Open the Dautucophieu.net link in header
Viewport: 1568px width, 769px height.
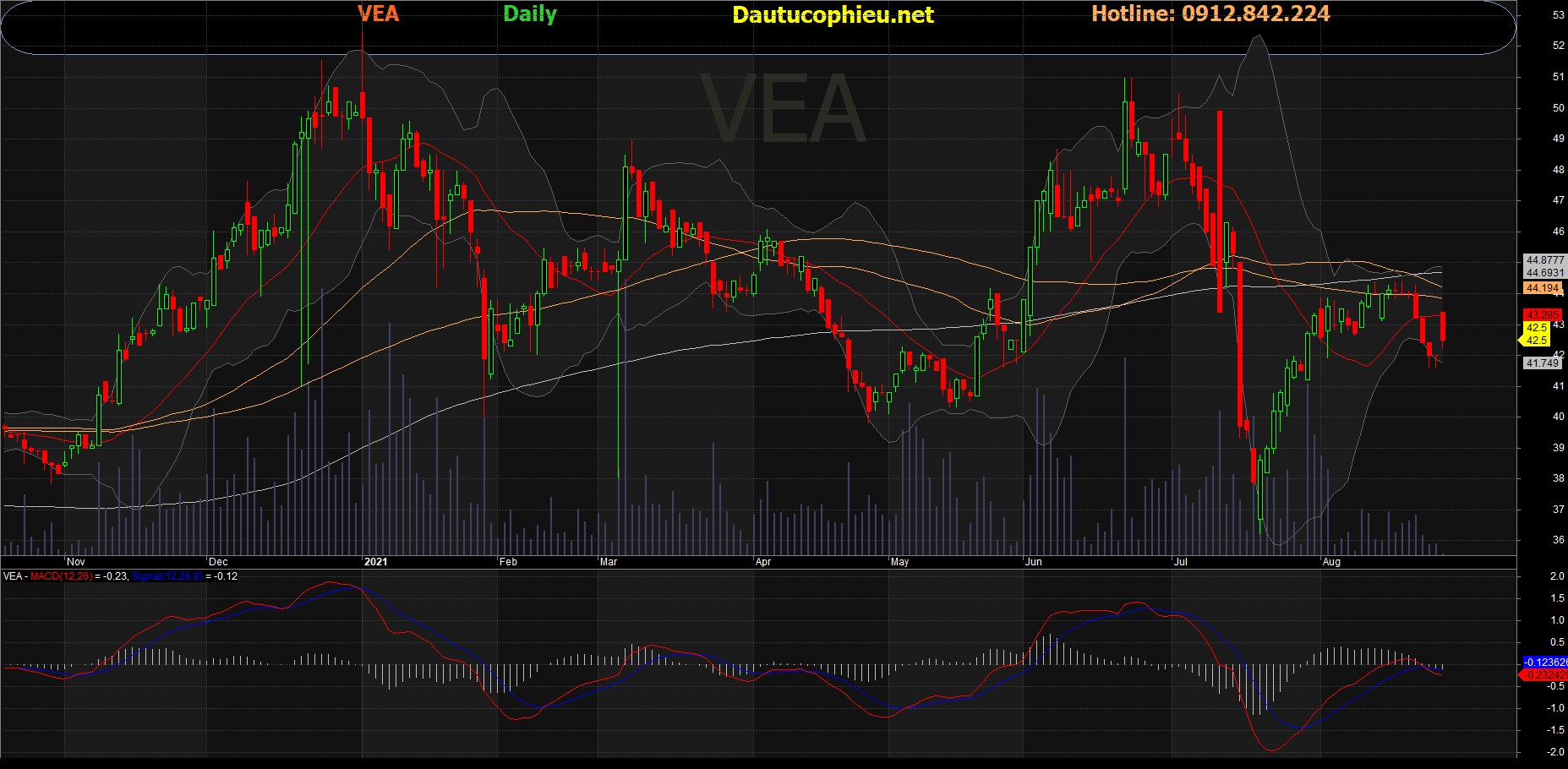click(833, 14)
